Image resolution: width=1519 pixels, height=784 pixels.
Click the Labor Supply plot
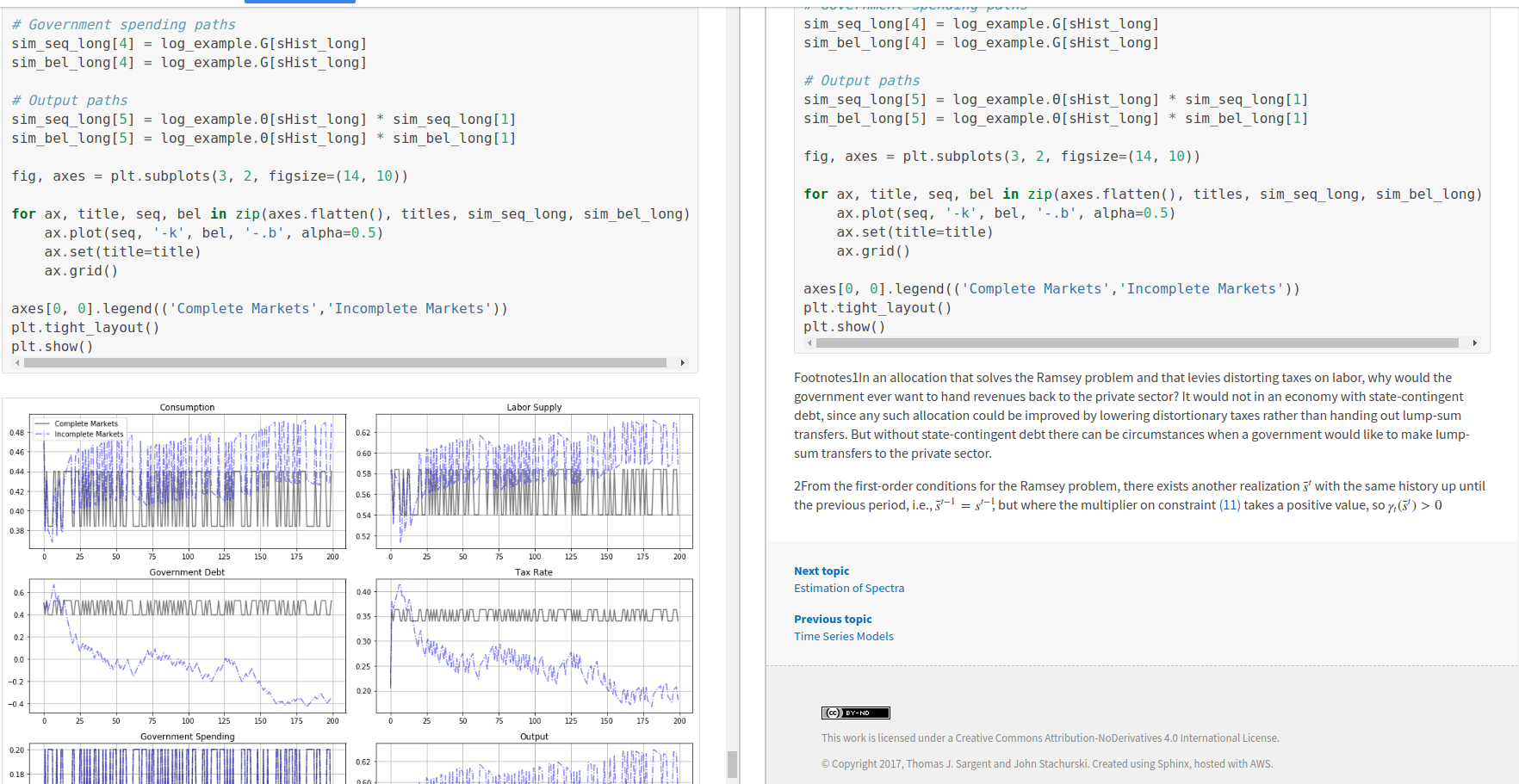tap(534, 482)
